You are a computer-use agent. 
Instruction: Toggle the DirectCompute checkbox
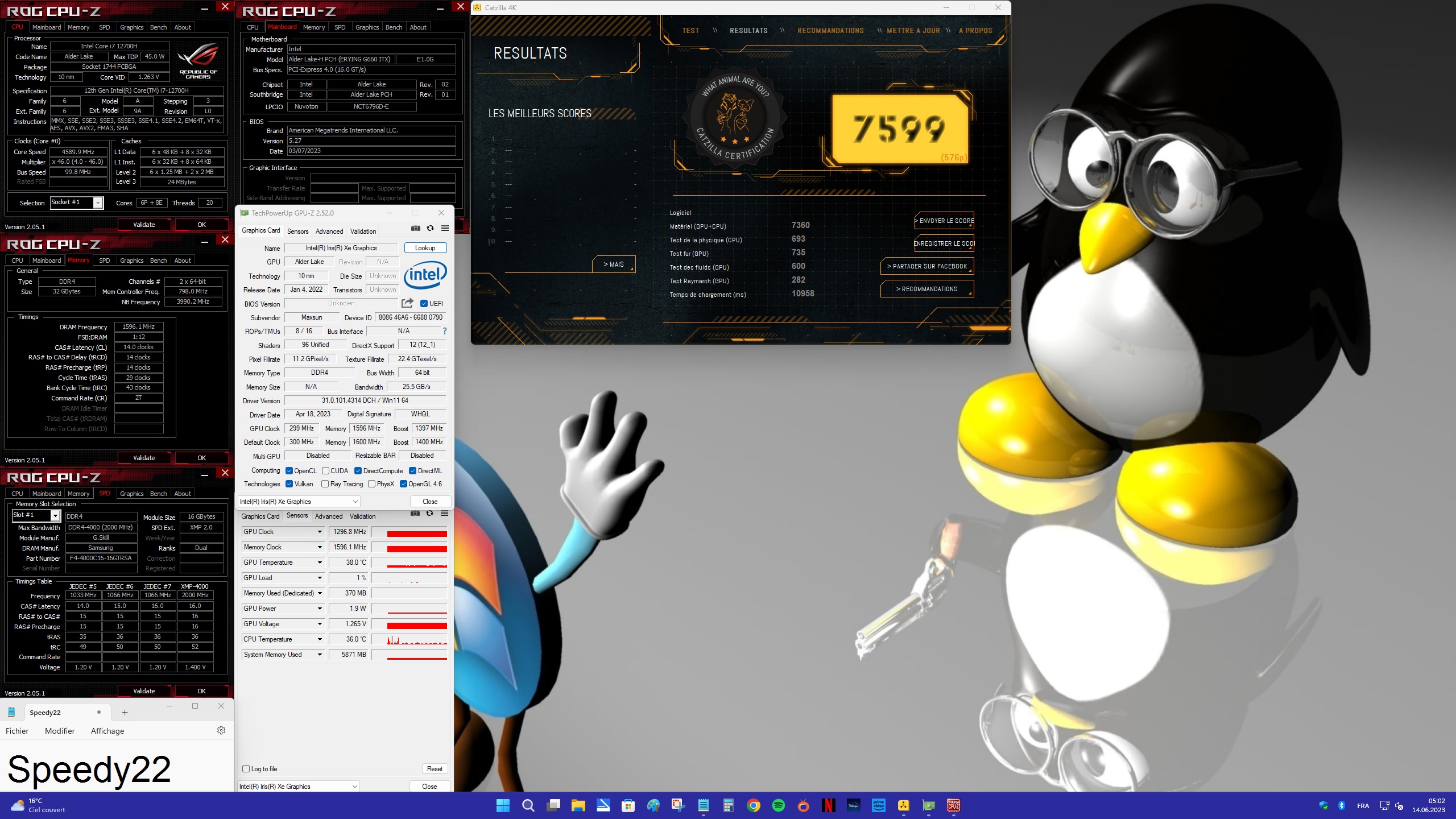coord(358,470)
